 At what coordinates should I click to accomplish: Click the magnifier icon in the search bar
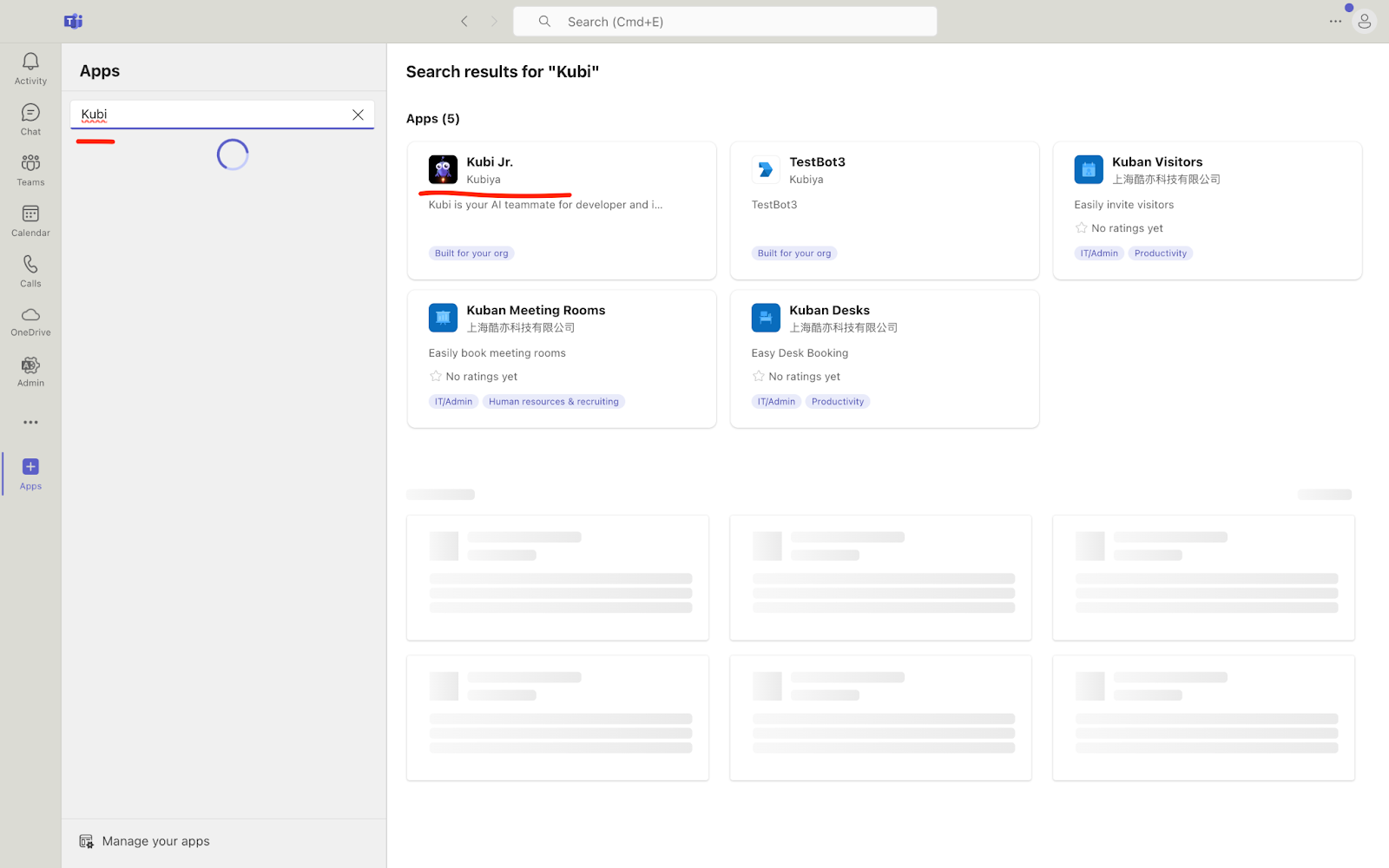(544, 22)
